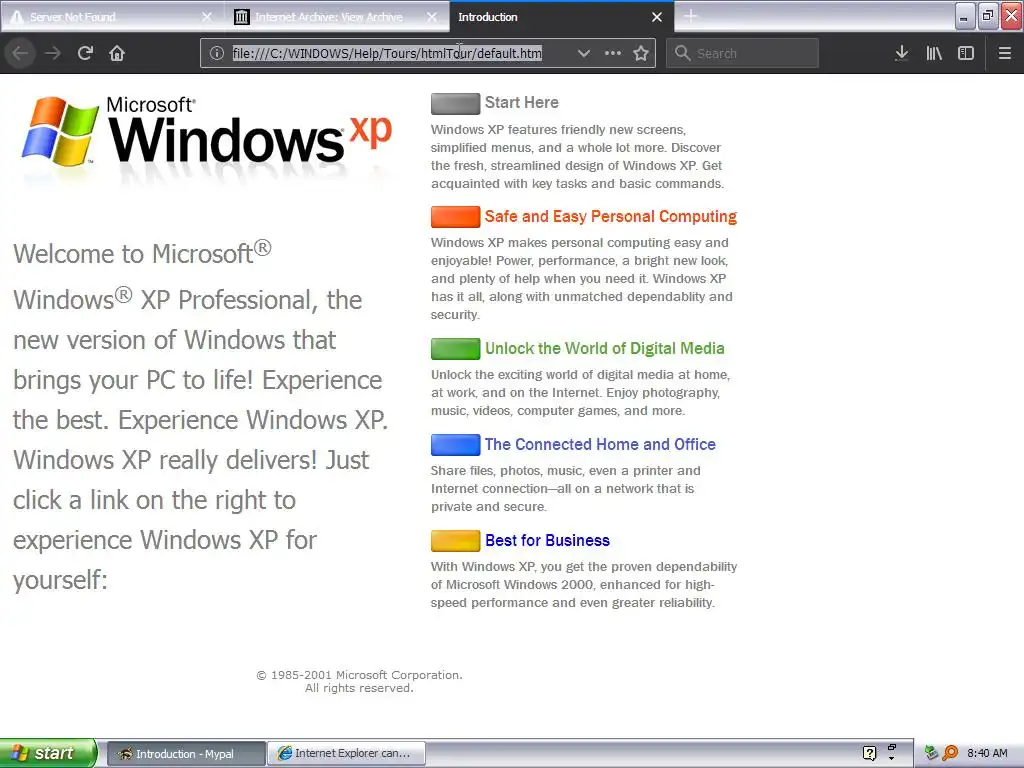Screen dimensions: 1024x768
Task: Close the Server Not Found tab
Action: click(206, 17)
